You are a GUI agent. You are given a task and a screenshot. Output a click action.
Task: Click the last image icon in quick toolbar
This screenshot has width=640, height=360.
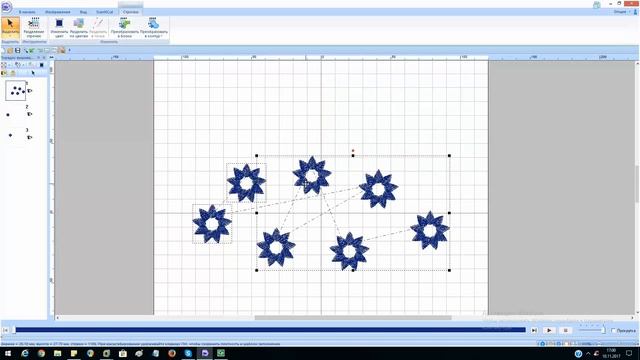click(x=62, y=50)
